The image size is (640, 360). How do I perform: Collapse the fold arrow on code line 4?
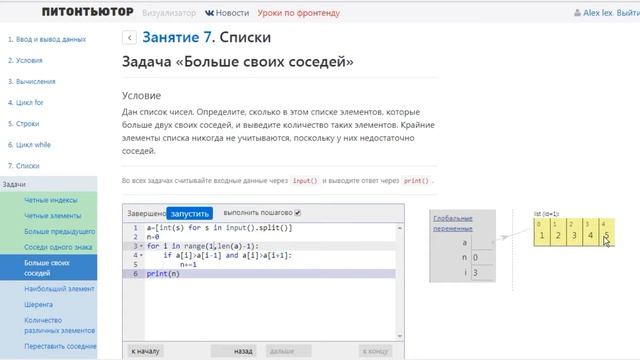[x=141, y=256]
